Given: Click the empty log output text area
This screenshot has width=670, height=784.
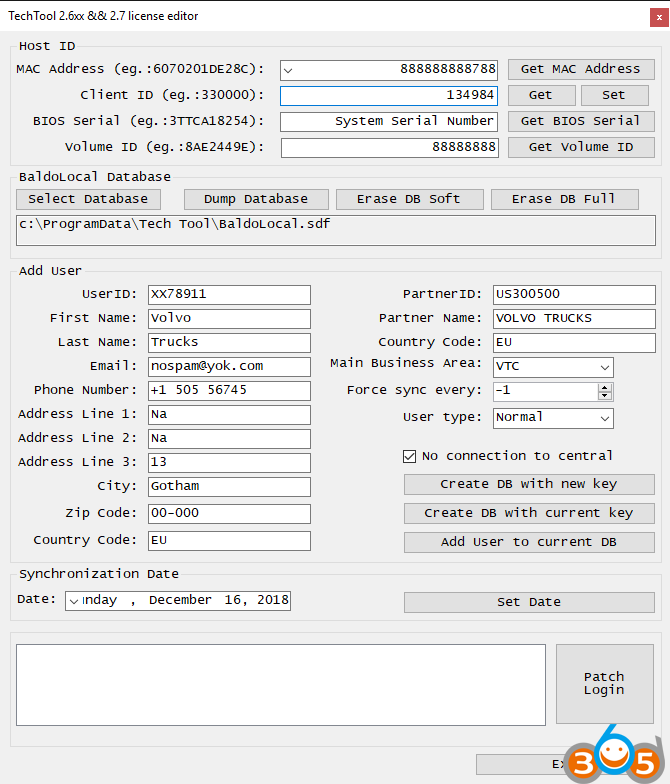Looking at the screenshot, I should (x=281, y=684).
